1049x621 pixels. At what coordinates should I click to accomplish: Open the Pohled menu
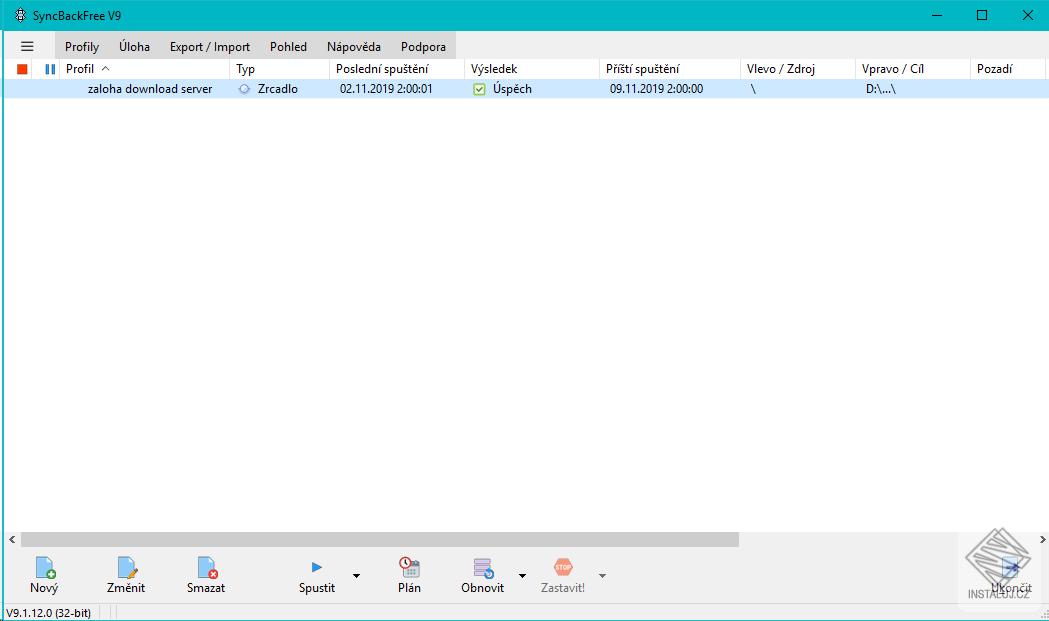(x=288, y=47)
